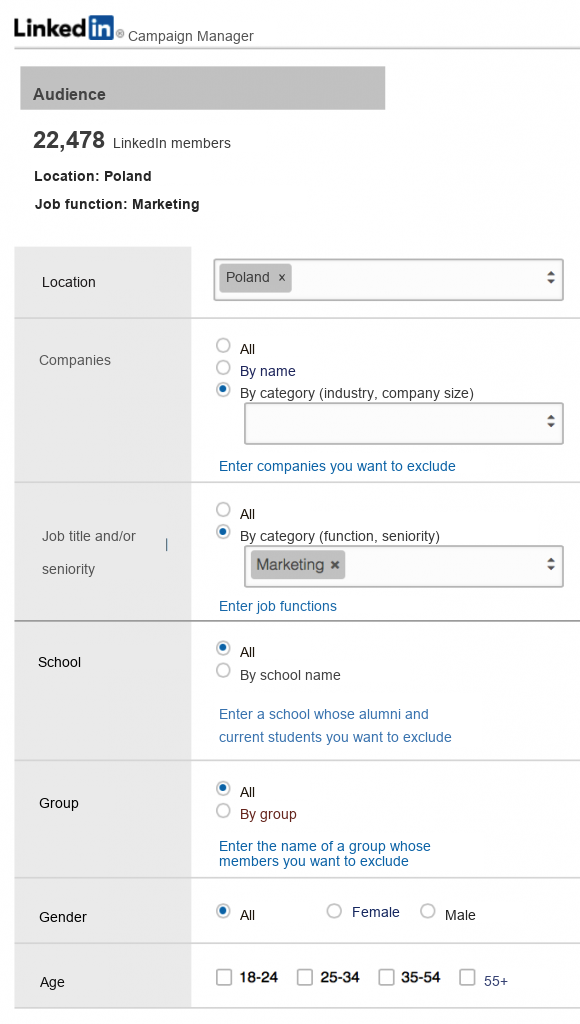Click Campaign Manager title text
Screen dimensions: 580x1024
pos(191,36)
